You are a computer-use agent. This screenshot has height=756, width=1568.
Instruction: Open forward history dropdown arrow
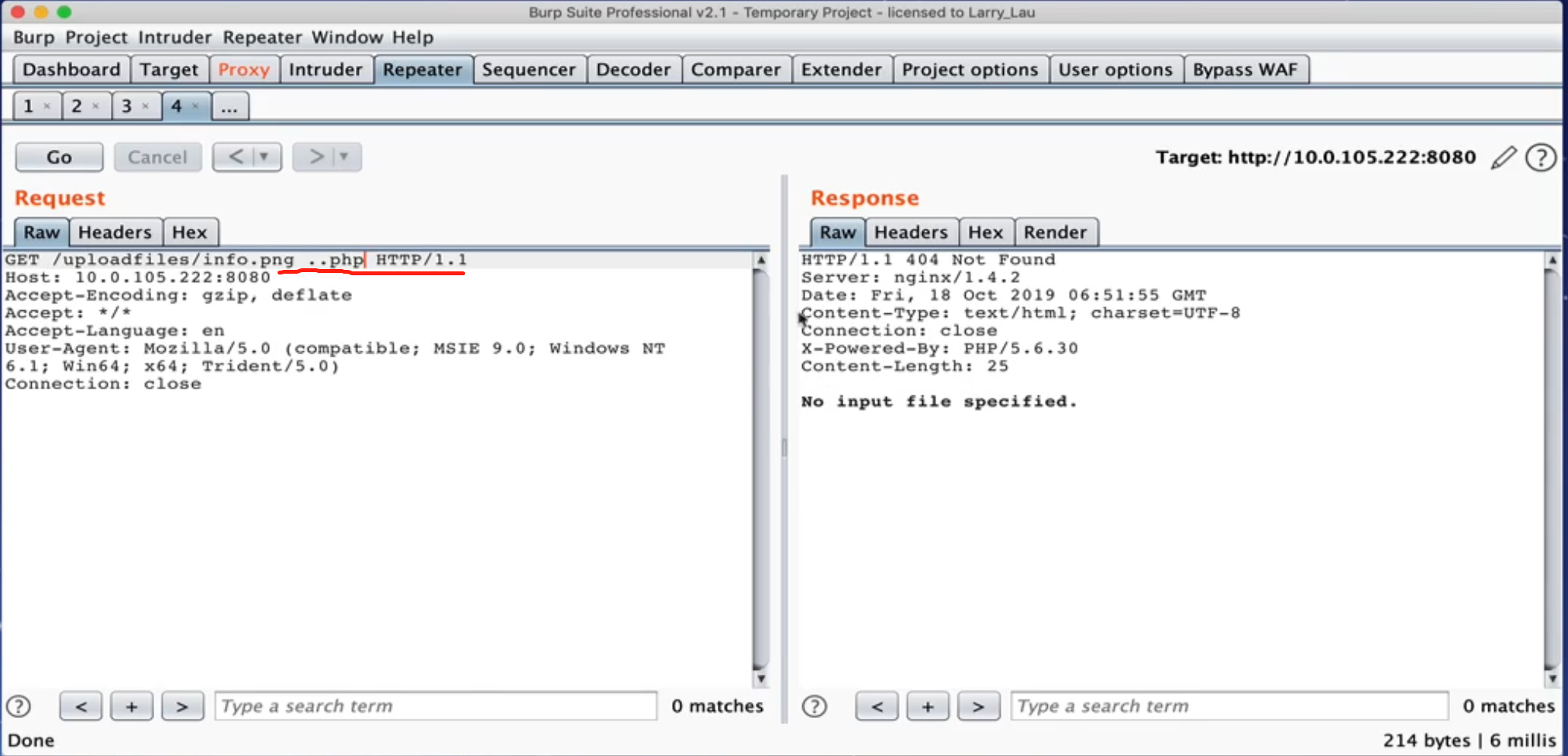click(345, 157)
